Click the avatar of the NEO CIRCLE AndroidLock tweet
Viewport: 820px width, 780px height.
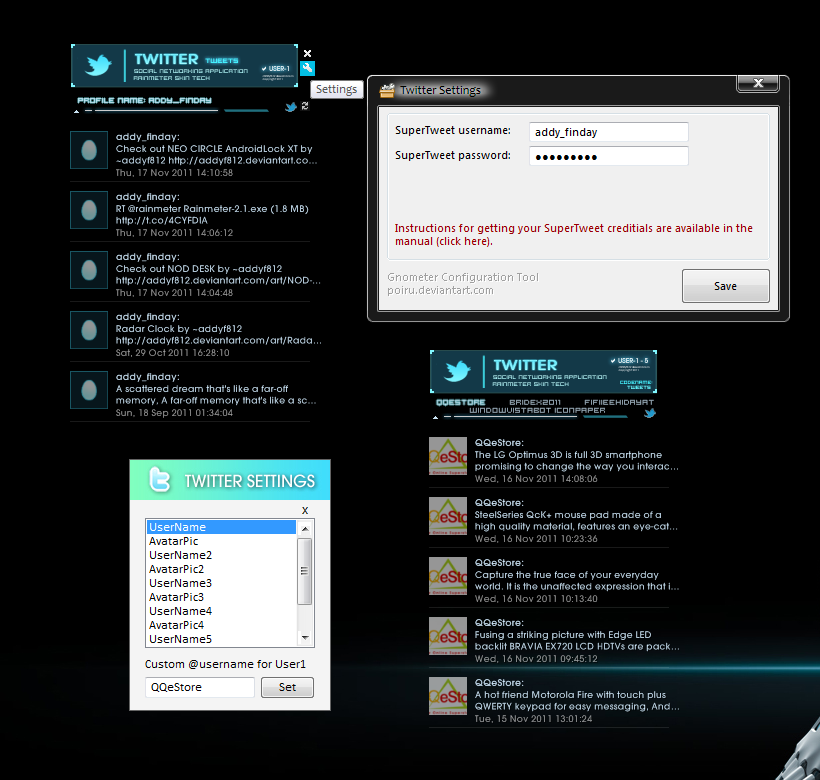[89, 150]
